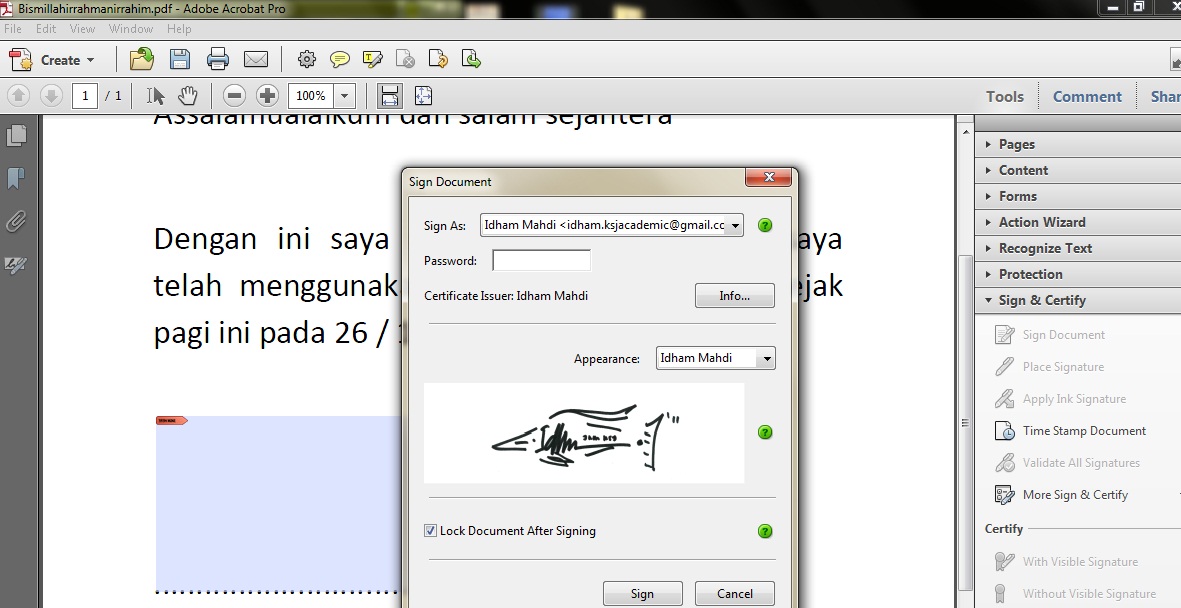This screenshot has height=608, width=1181.
Task: Expand the Protection panel
Action: pos(1078,274)
